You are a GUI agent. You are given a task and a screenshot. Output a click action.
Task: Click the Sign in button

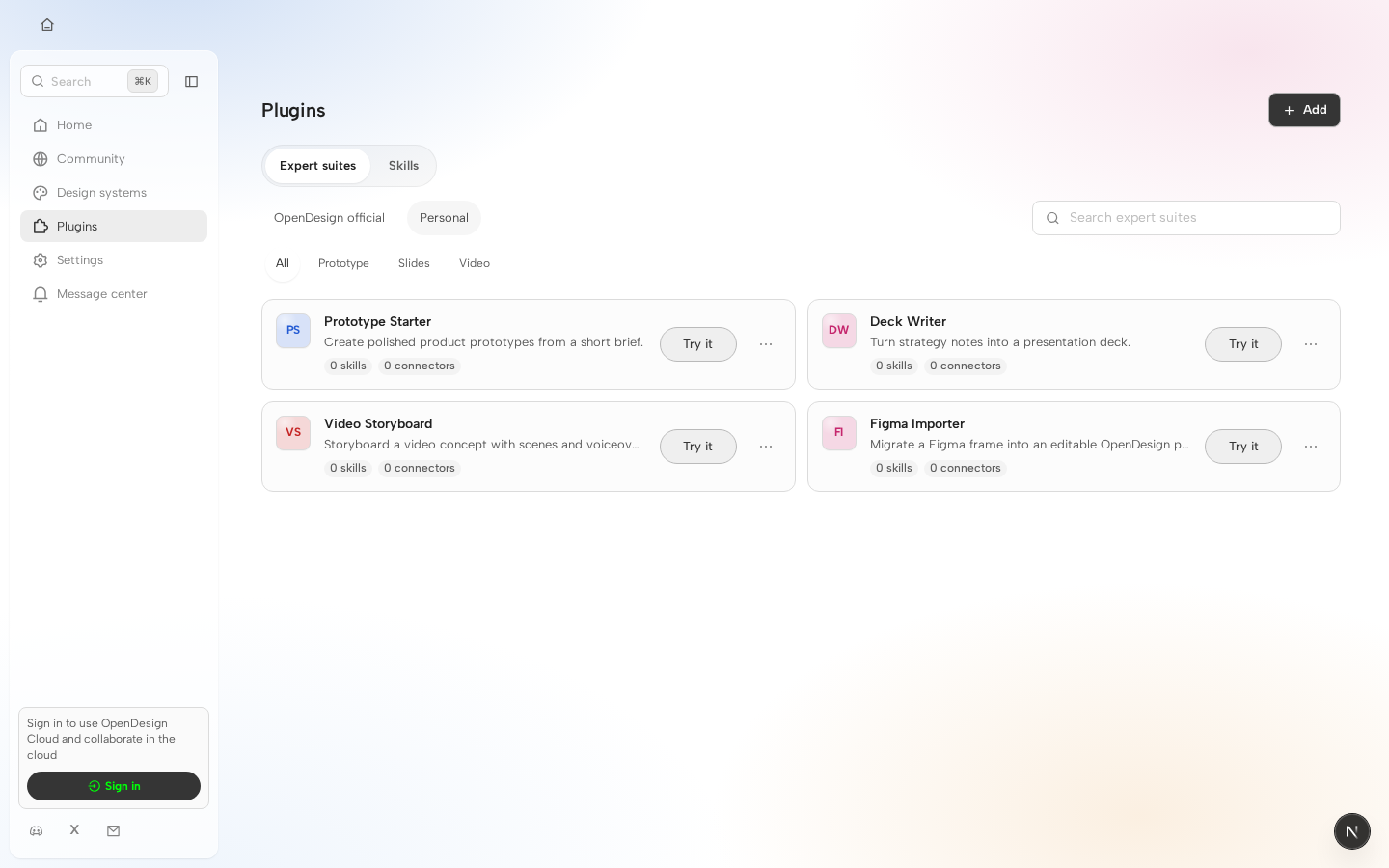pos(114,786)
